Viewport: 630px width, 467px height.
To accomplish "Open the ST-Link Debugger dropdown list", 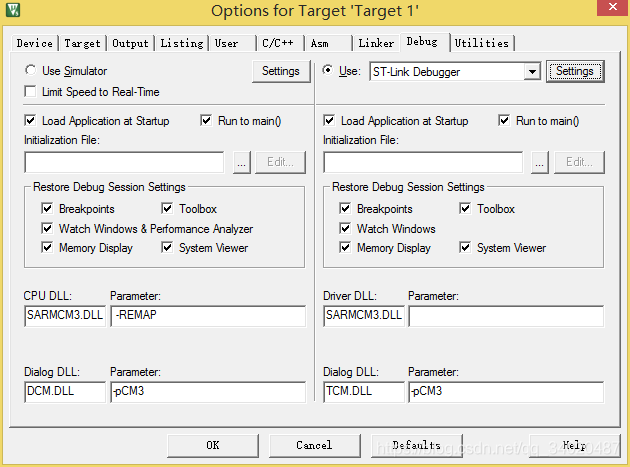I will [532, 72].
